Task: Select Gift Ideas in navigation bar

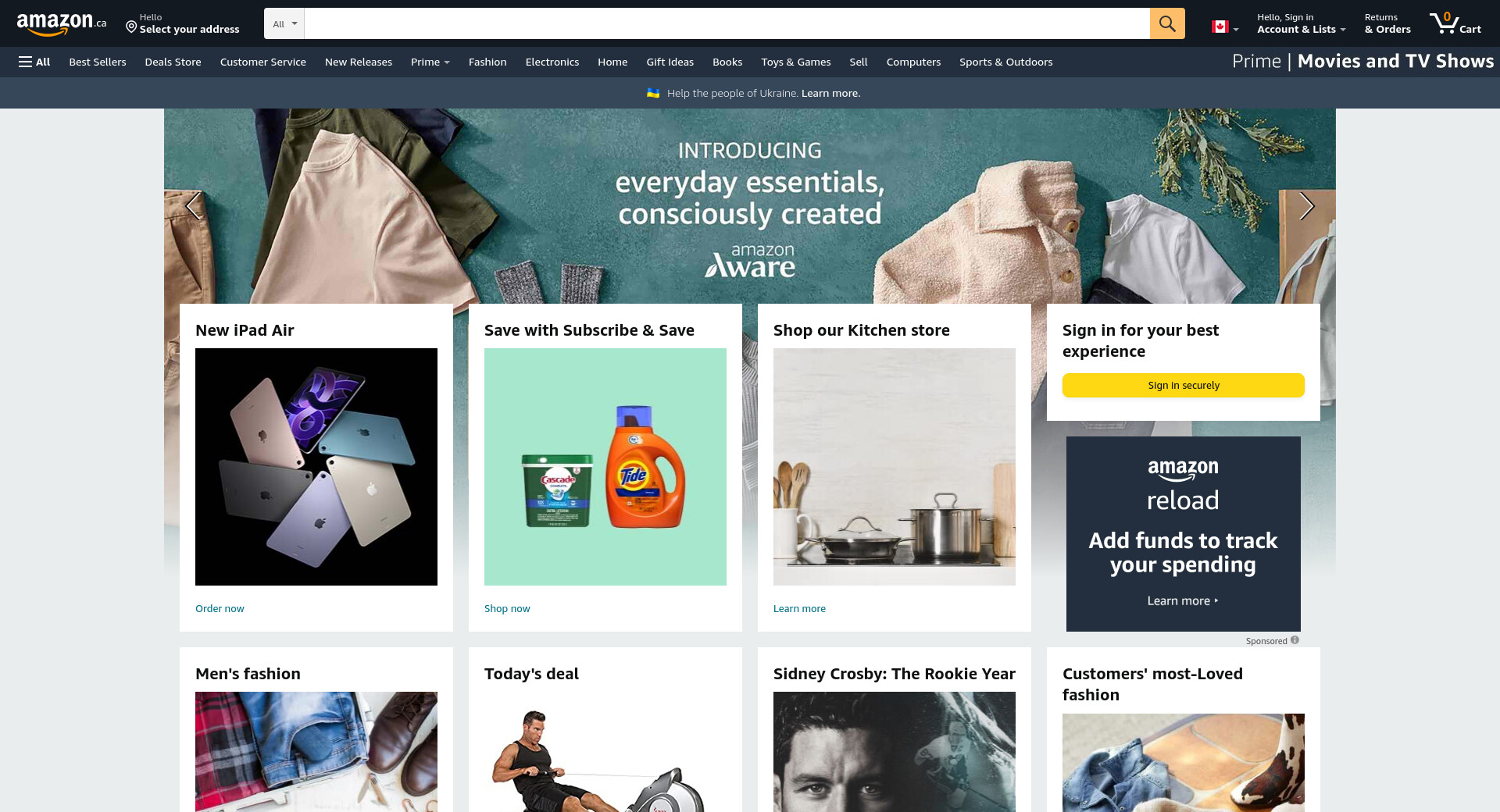Action: pos(670,62)
